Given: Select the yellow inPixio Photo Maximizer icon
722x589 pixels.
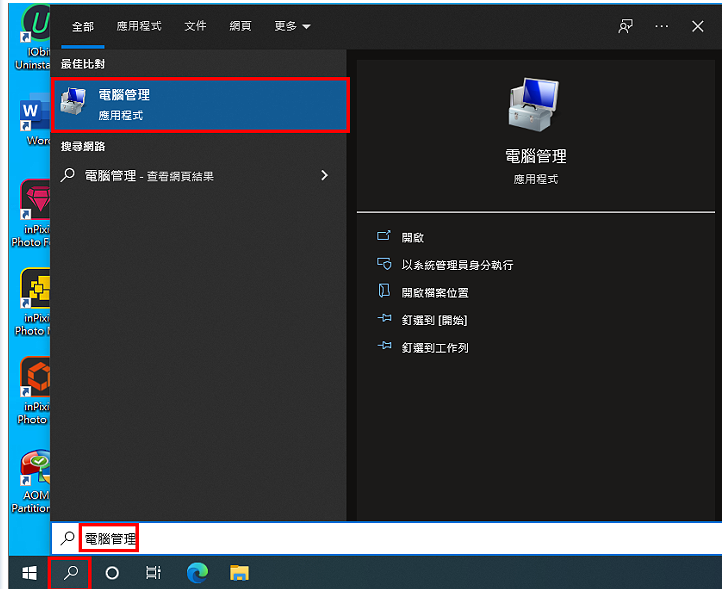Looking at the screenshot, I should click(32, 302).
